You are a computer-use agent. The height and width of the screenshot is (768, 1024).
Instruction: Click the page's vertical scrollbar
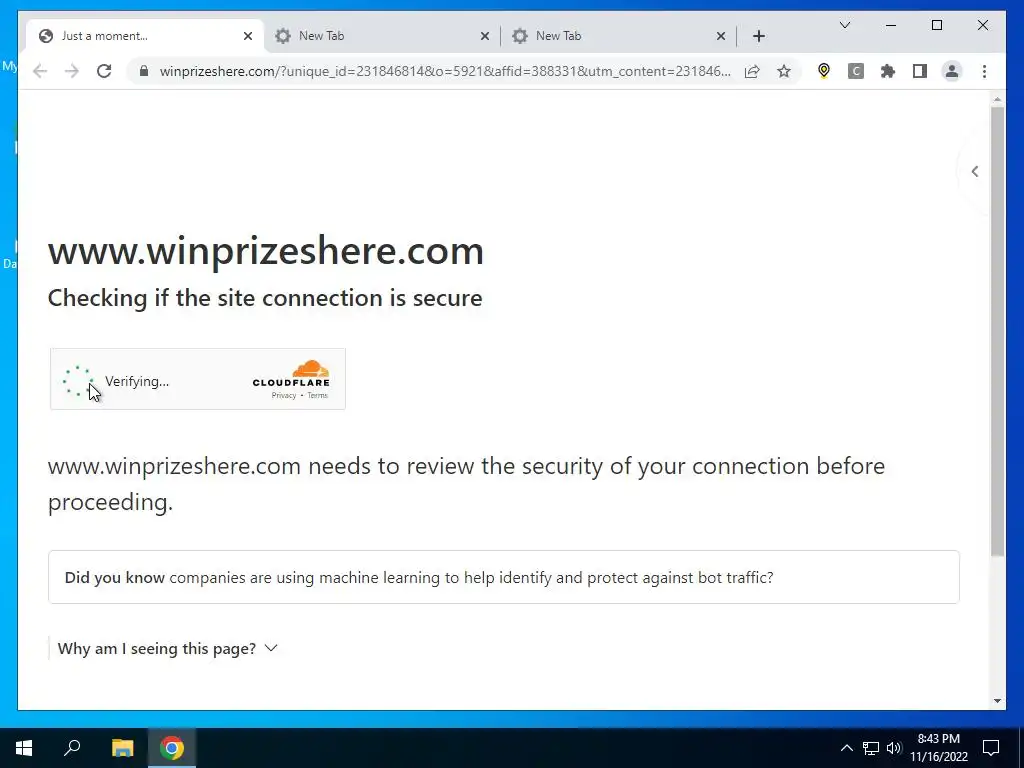coord(997,332)
